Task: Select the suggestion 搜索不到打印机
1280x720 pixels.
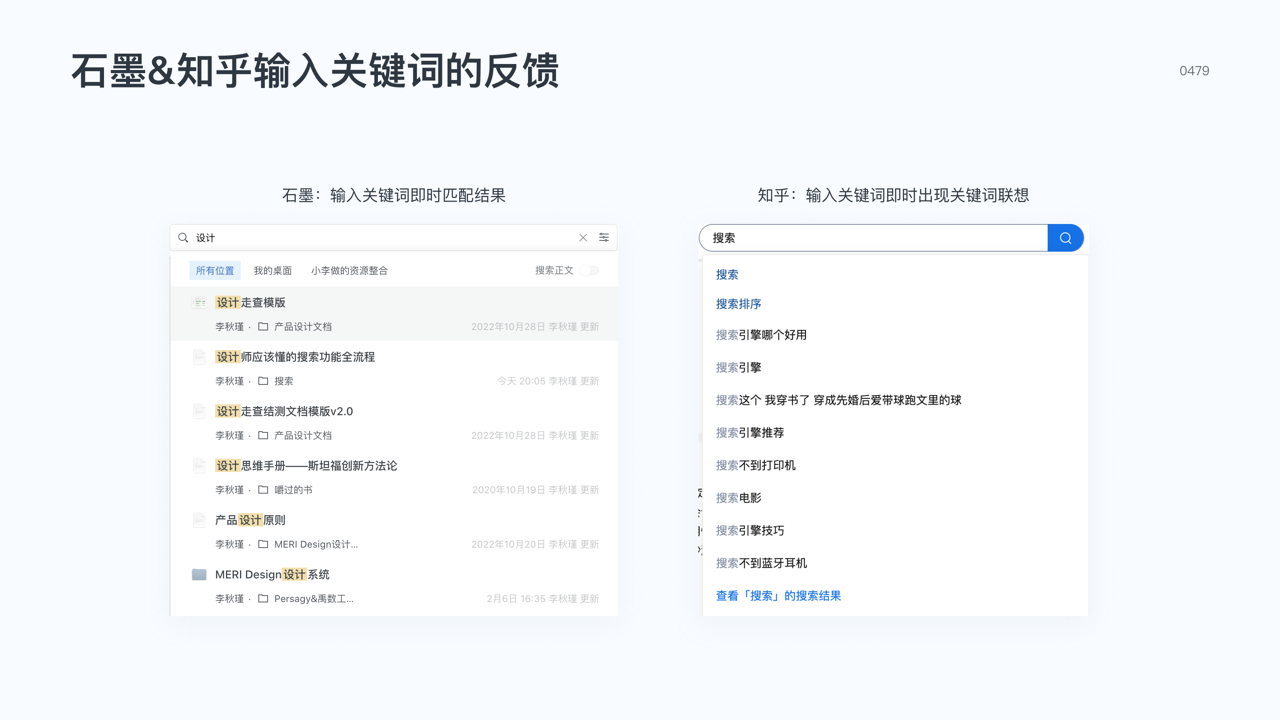Action: point(756,465)
